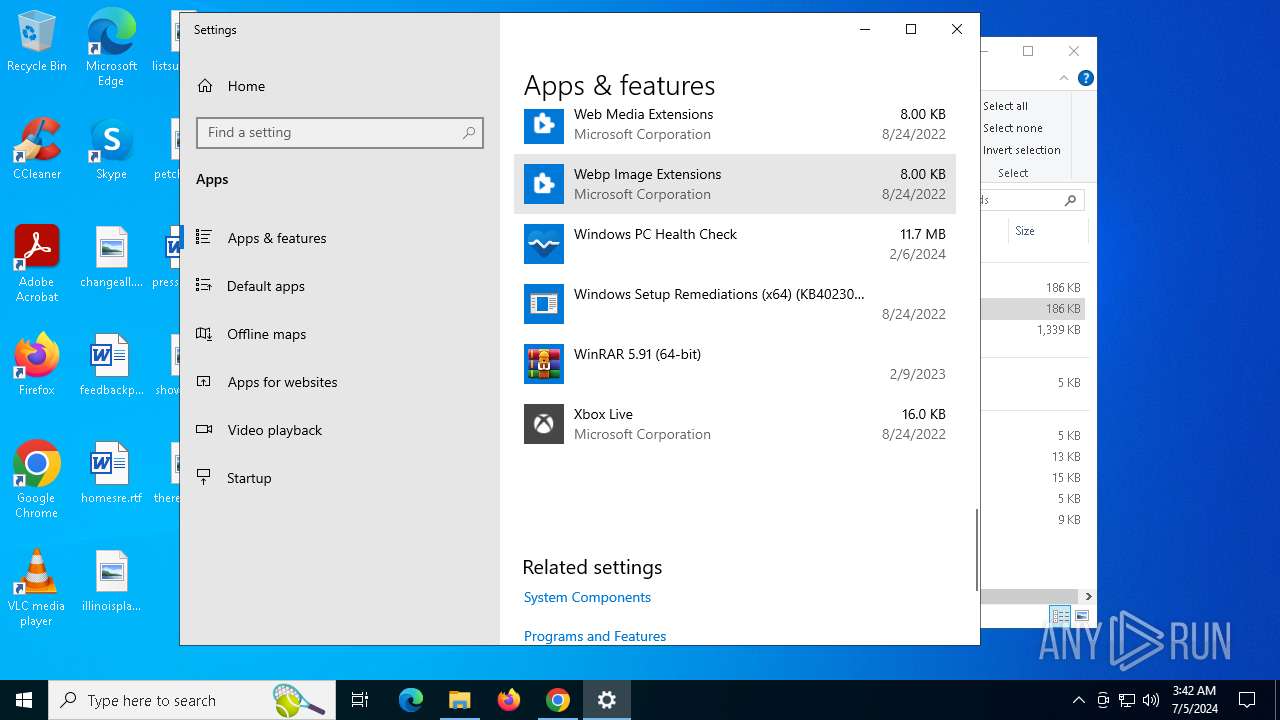Open the Google Chrome desktop shortcut
The width and height of the screenshot is (1280, 720).
click(37, 480)
